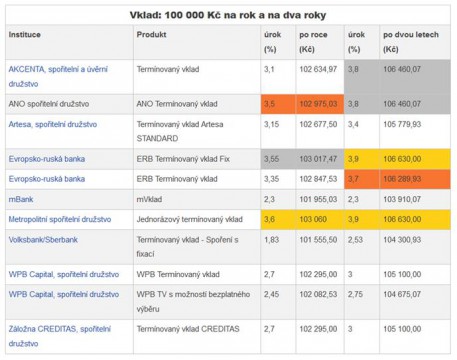
Task: Open WPB Capital link in WPB TV row
Action: coord(64,294)
